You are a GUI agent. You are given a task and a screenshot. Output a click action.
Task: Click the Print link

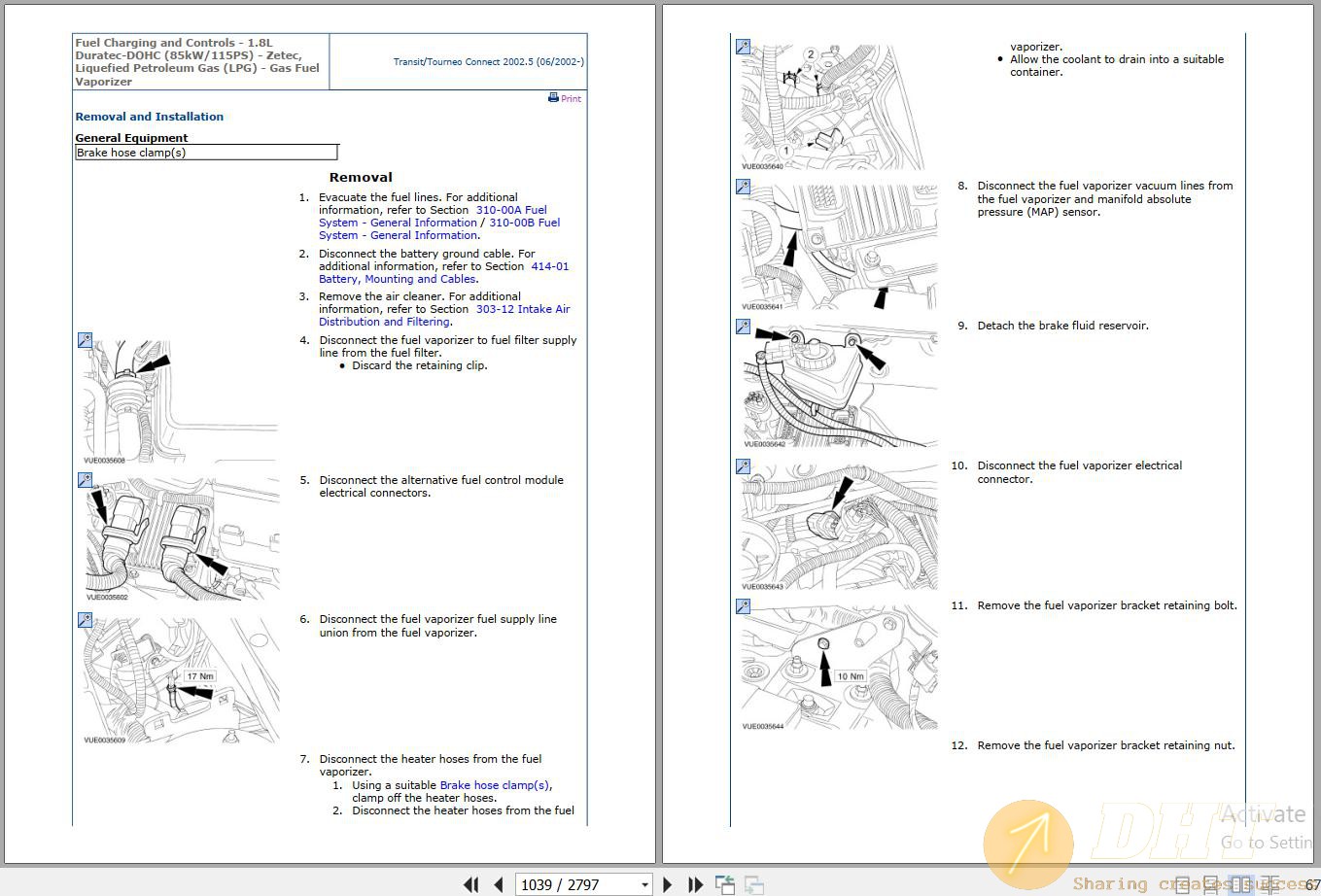click(x=571, y=98)
